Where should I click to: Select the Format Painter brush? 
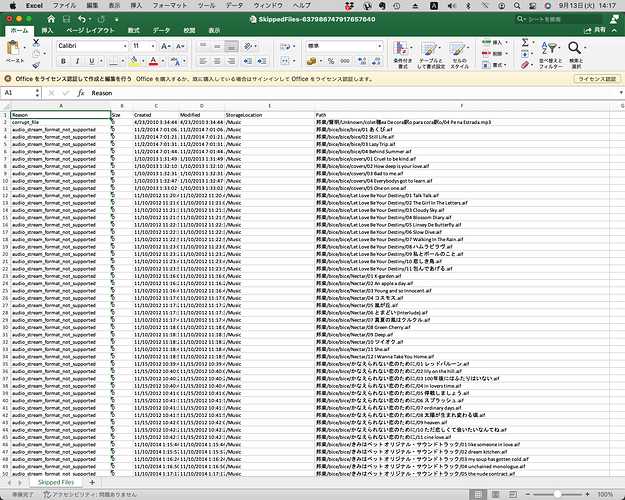[36, 64]
